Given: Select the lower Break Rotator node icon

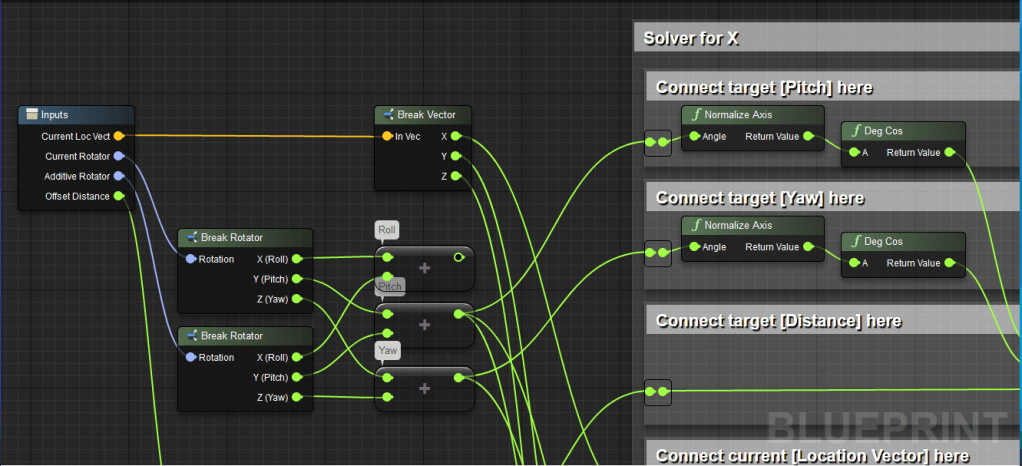Looking at the screenshot, I should pyautogui.click(x=190, y=336).
